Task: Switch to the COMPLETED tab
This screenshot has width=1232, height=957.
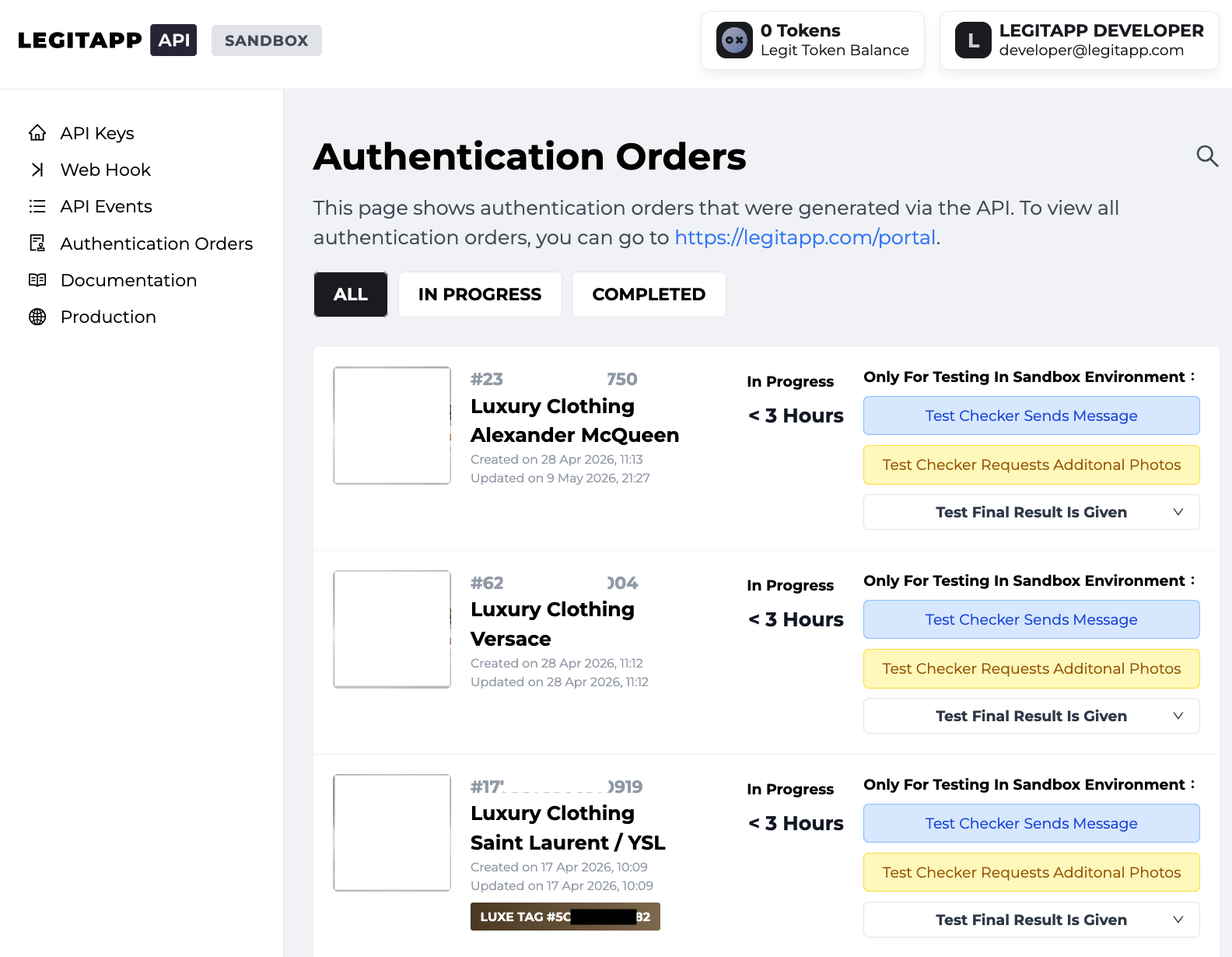Action: [649, 294]
